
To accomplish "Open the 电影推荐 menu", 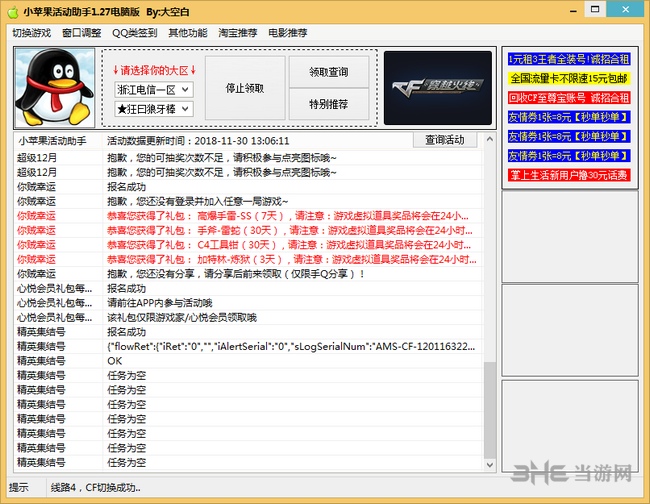I will coord(288,33).
